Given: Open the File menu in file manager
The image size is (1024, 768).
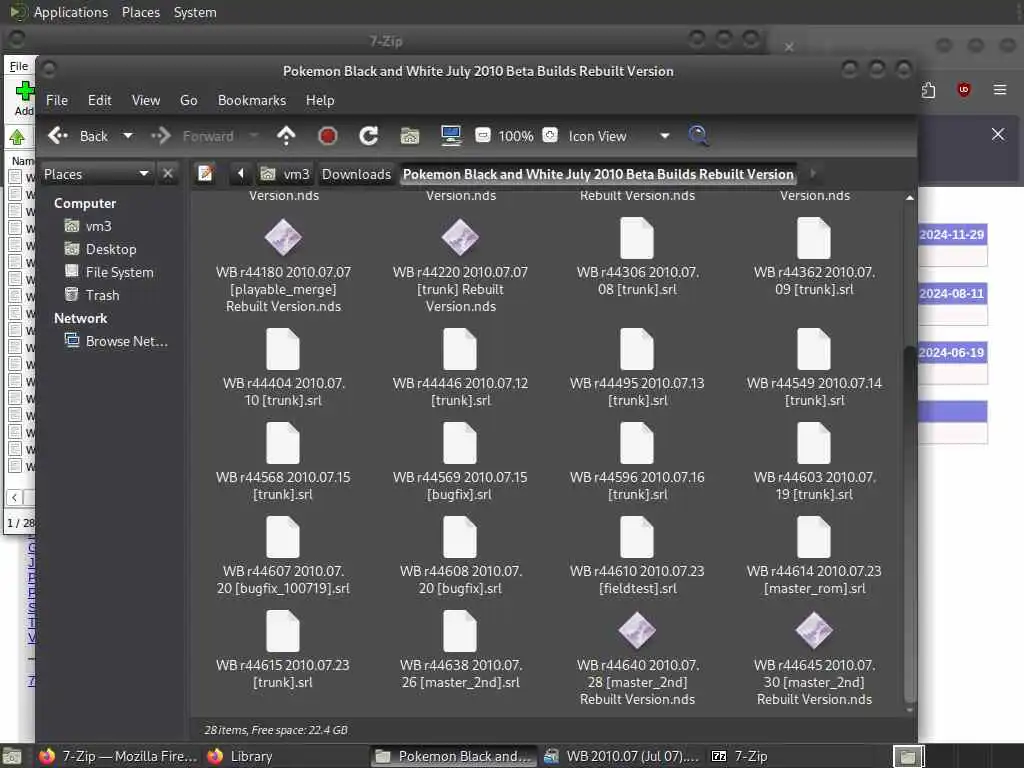Looking at the screenshot, I should pos(57,100).
